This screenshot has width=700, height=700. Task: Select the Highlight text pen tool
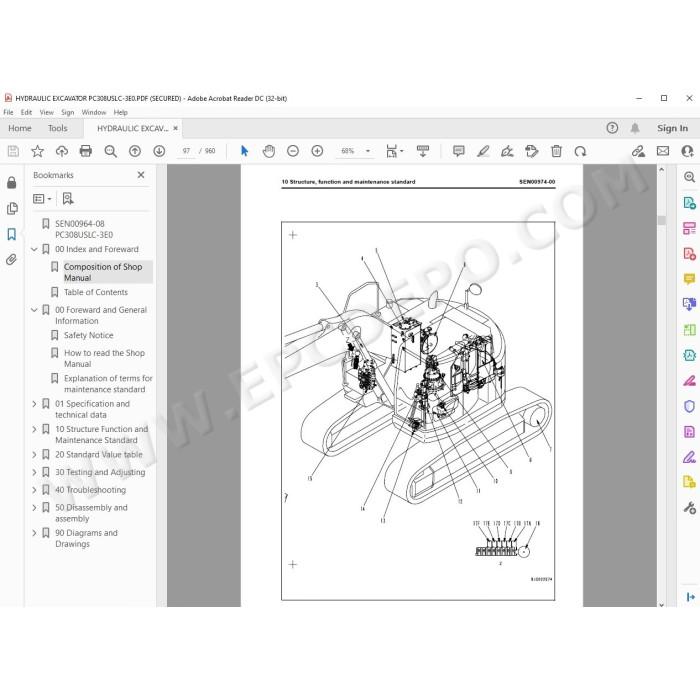point(483,151)
